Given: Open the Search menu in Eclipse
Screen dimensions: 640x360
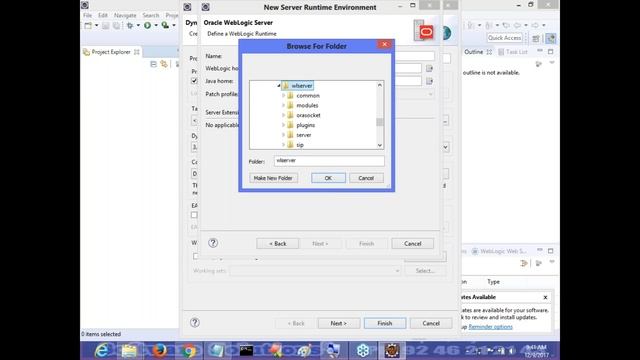Looking at the screenshot, I should [151, 15].
